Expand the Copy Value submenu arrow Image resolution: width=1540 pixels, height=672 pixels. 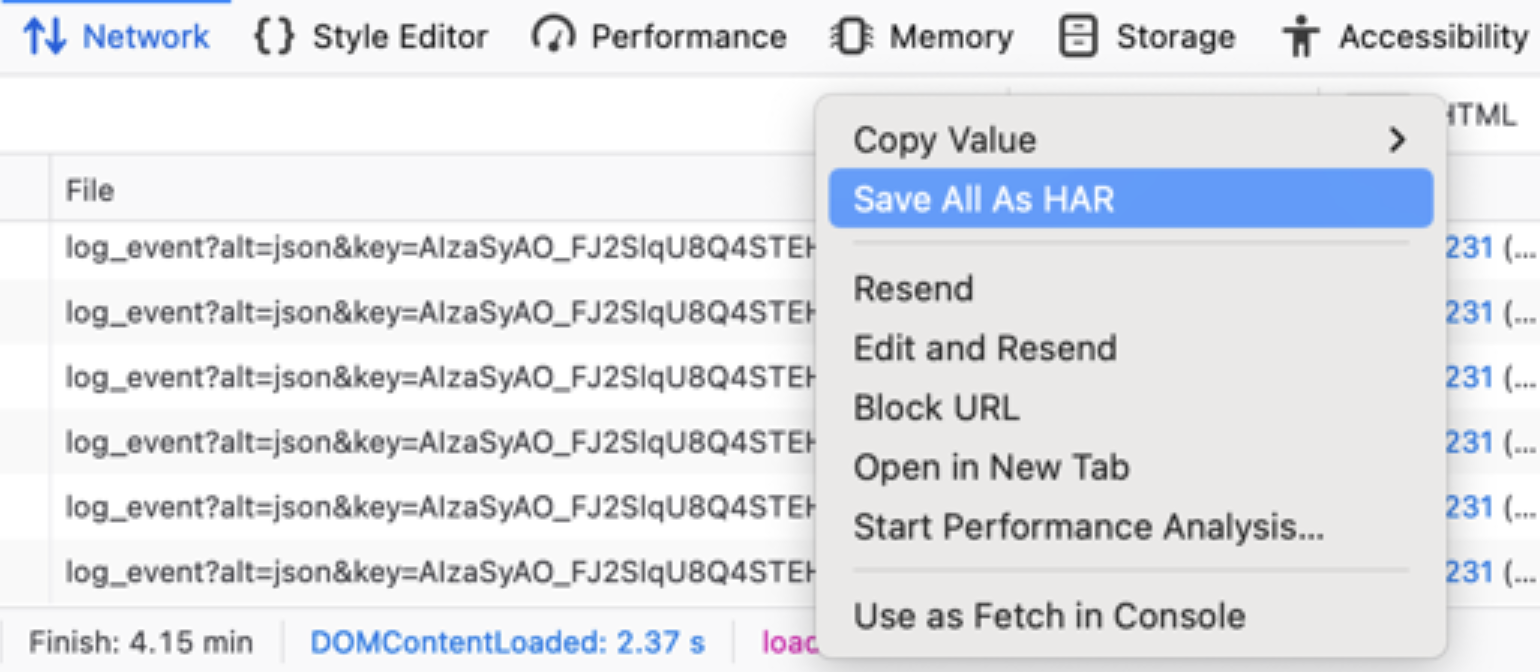pyautogui.click(x=1397, y=140)
